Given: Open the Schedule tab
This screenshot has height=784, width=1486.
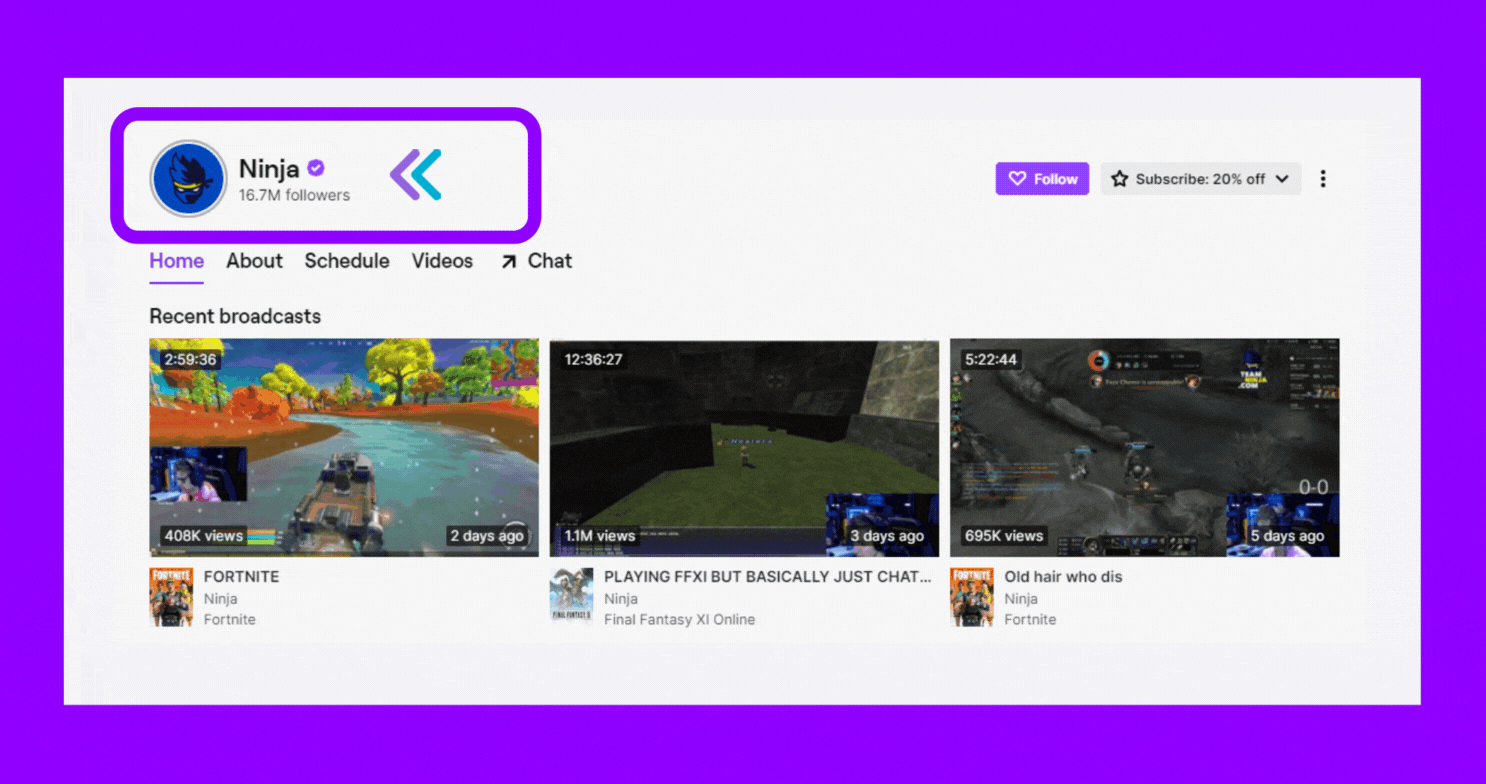Looking at the screenshot, I should click(x=347, y=261).
